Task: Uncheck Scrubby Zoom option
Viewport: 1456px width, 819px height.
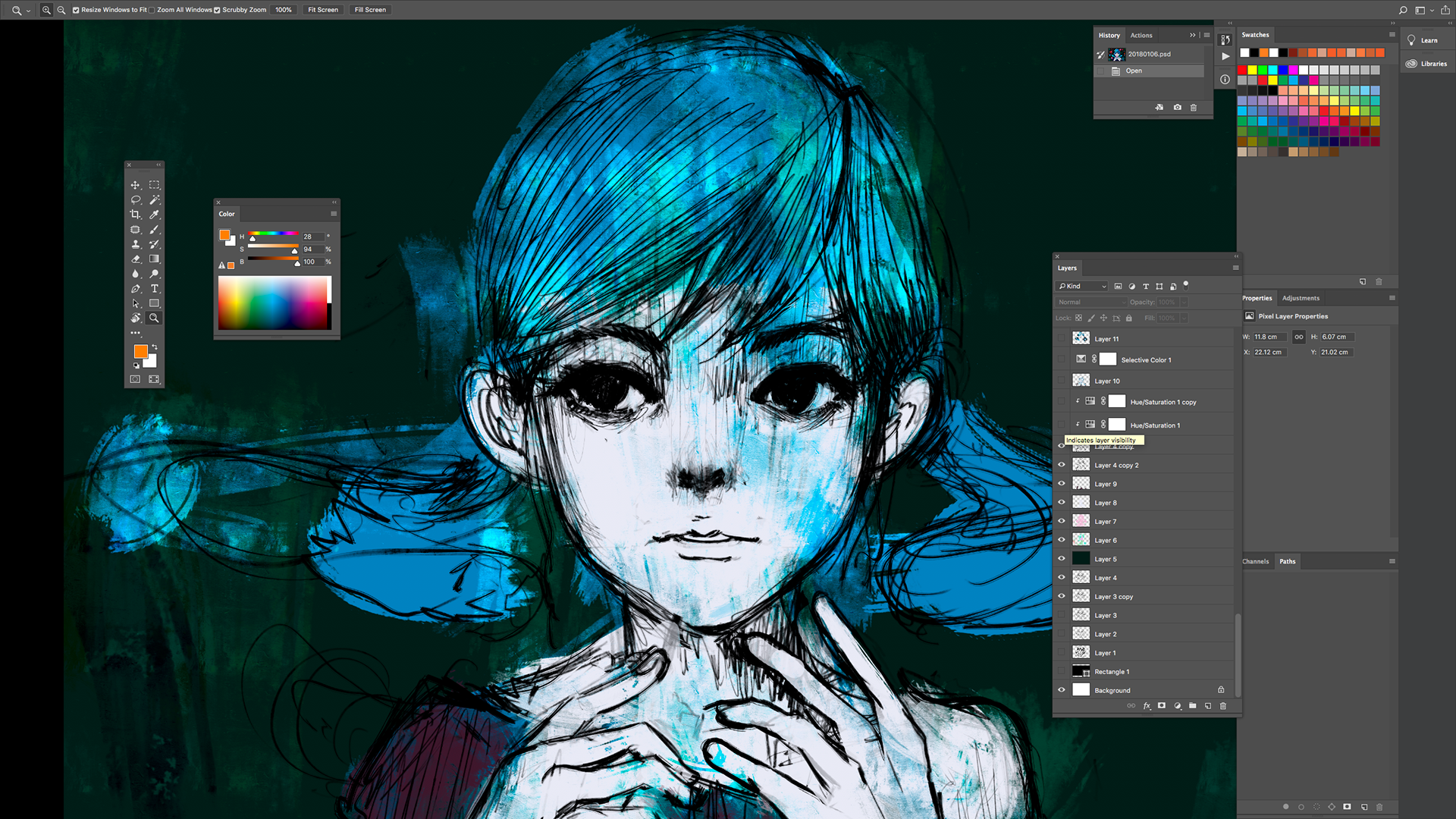Action: (x=217, y=10)
